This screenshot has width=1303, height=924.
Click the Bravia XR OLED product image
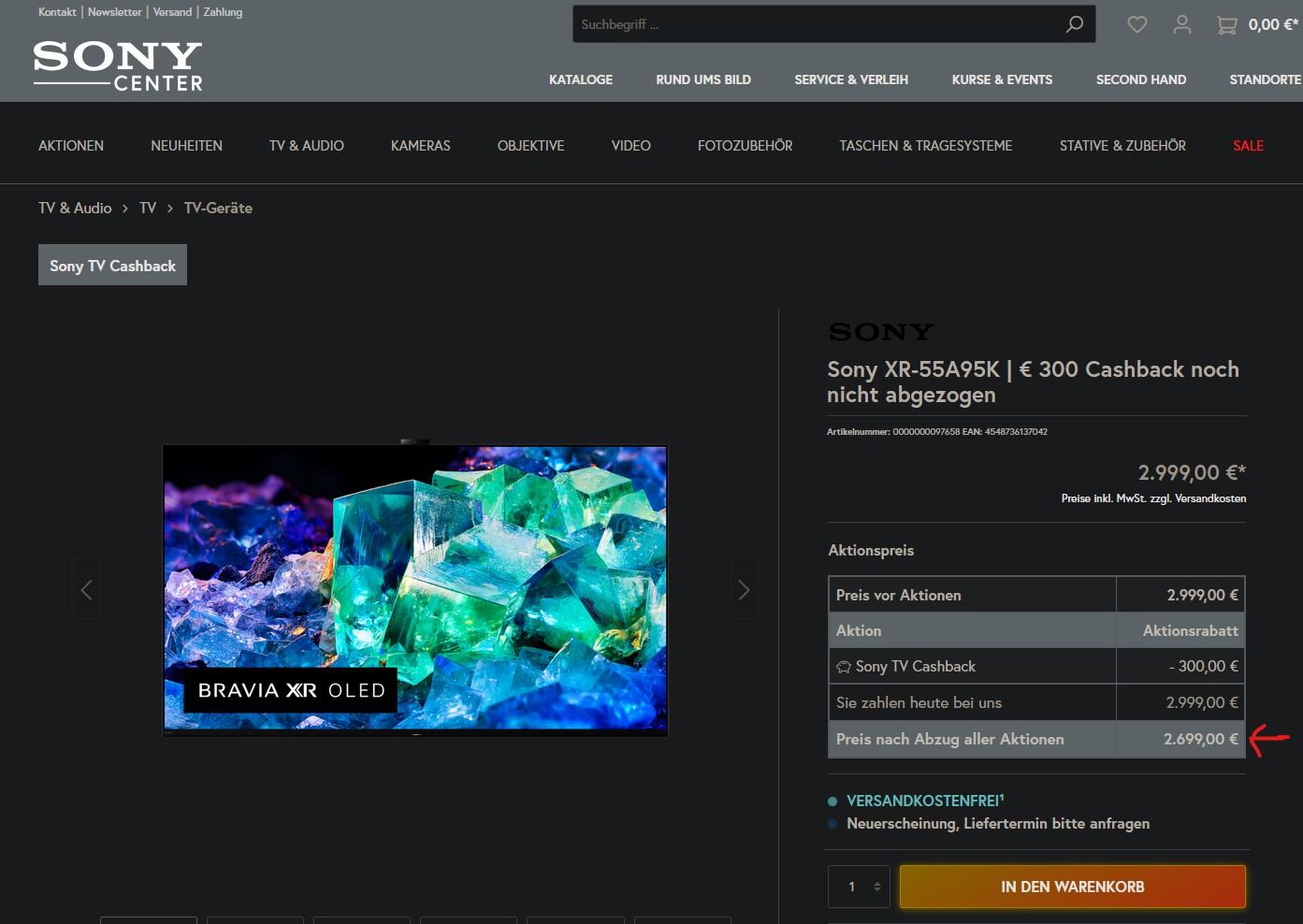tap(415, 590)
